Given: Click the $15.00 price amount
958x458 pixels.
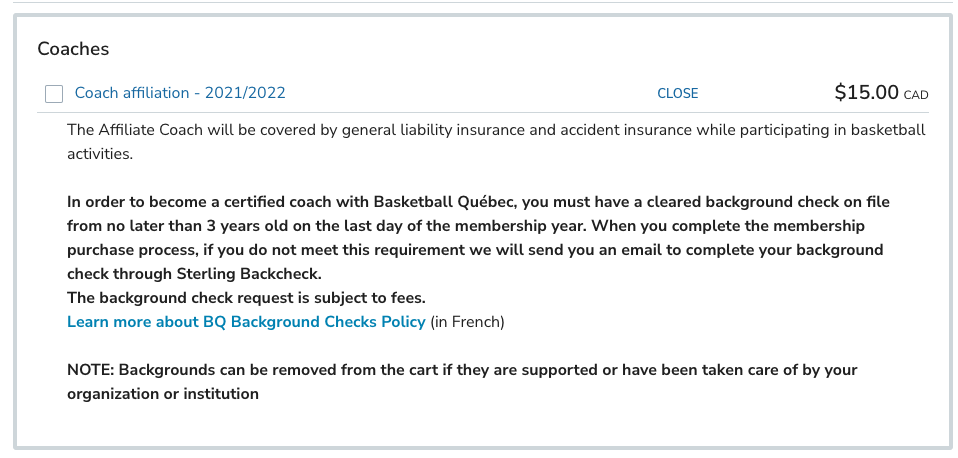Looking at the screenshot, I should pyautogui.click(x=866, y=93).
